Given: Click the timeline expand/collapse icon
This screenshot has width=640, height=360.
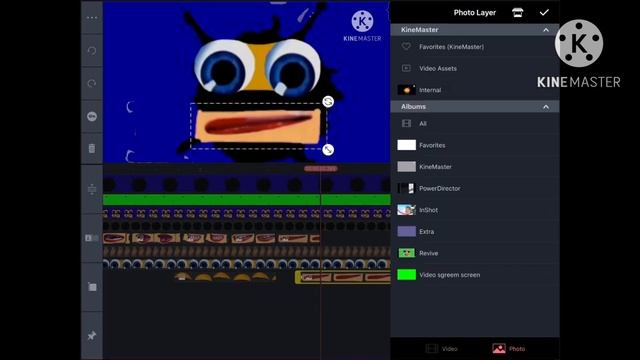Looking at the screenshot, I should [x=92, y=189].
